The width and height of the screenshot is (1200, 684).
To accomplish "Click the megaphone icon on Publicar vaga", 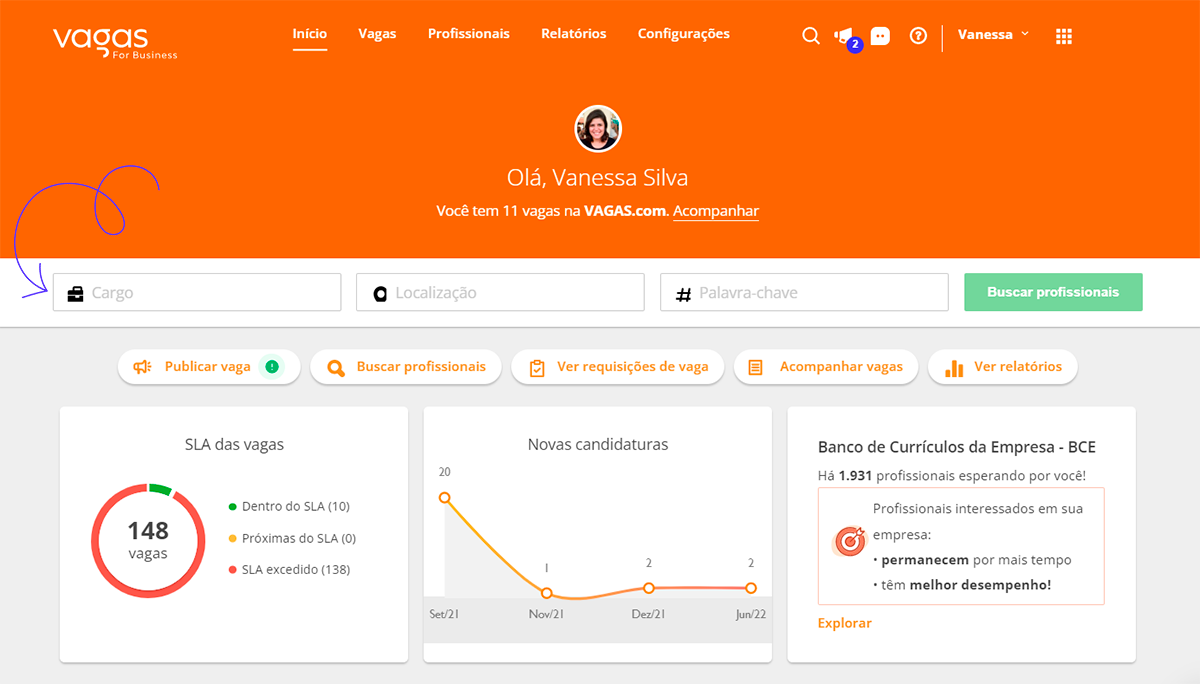I will pyautogui.click(x=142, y=367).
